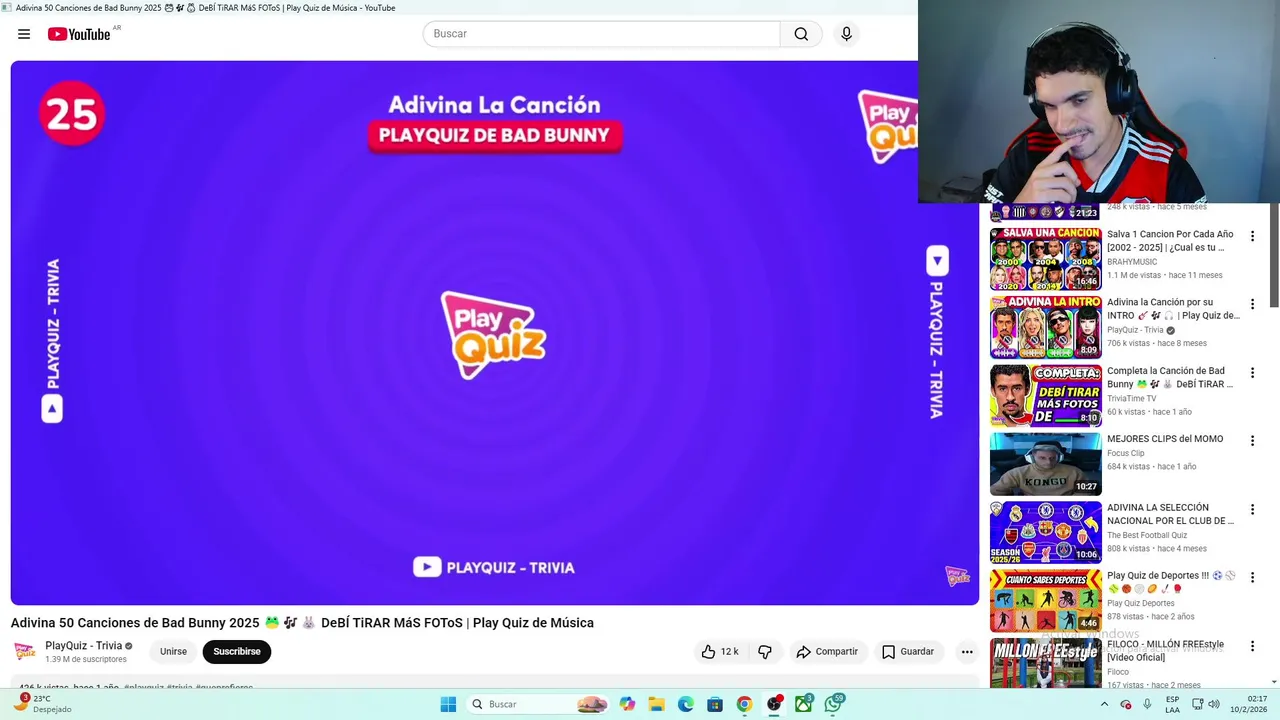Viewport: 1280px width, 720px height.
Task: Open Copilot from the taskbar
Action: (x=627, y=704)
